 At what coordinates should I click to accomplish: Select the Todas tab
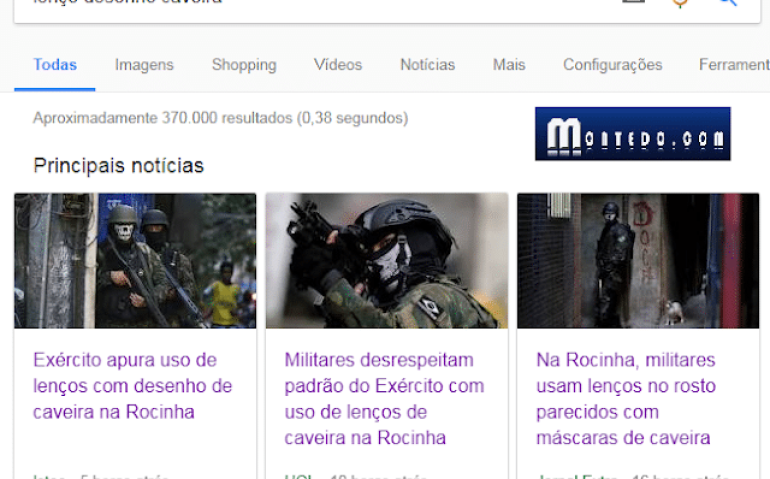click(55, 65)
